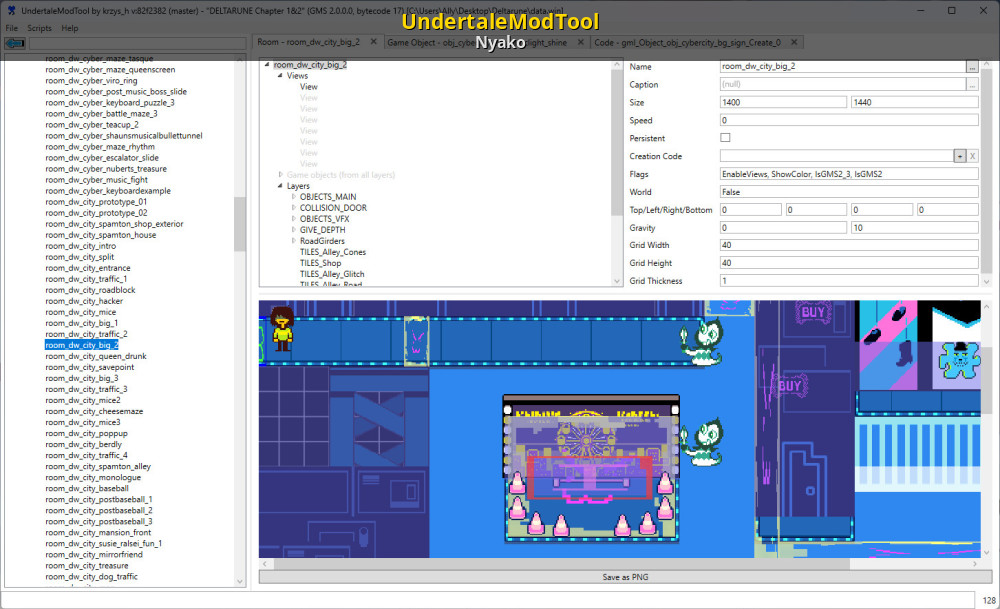Collapse the room_dw_city_big_2 root tree node
Viewport: 1000px width, 609px height.
[x=267, y=64]
